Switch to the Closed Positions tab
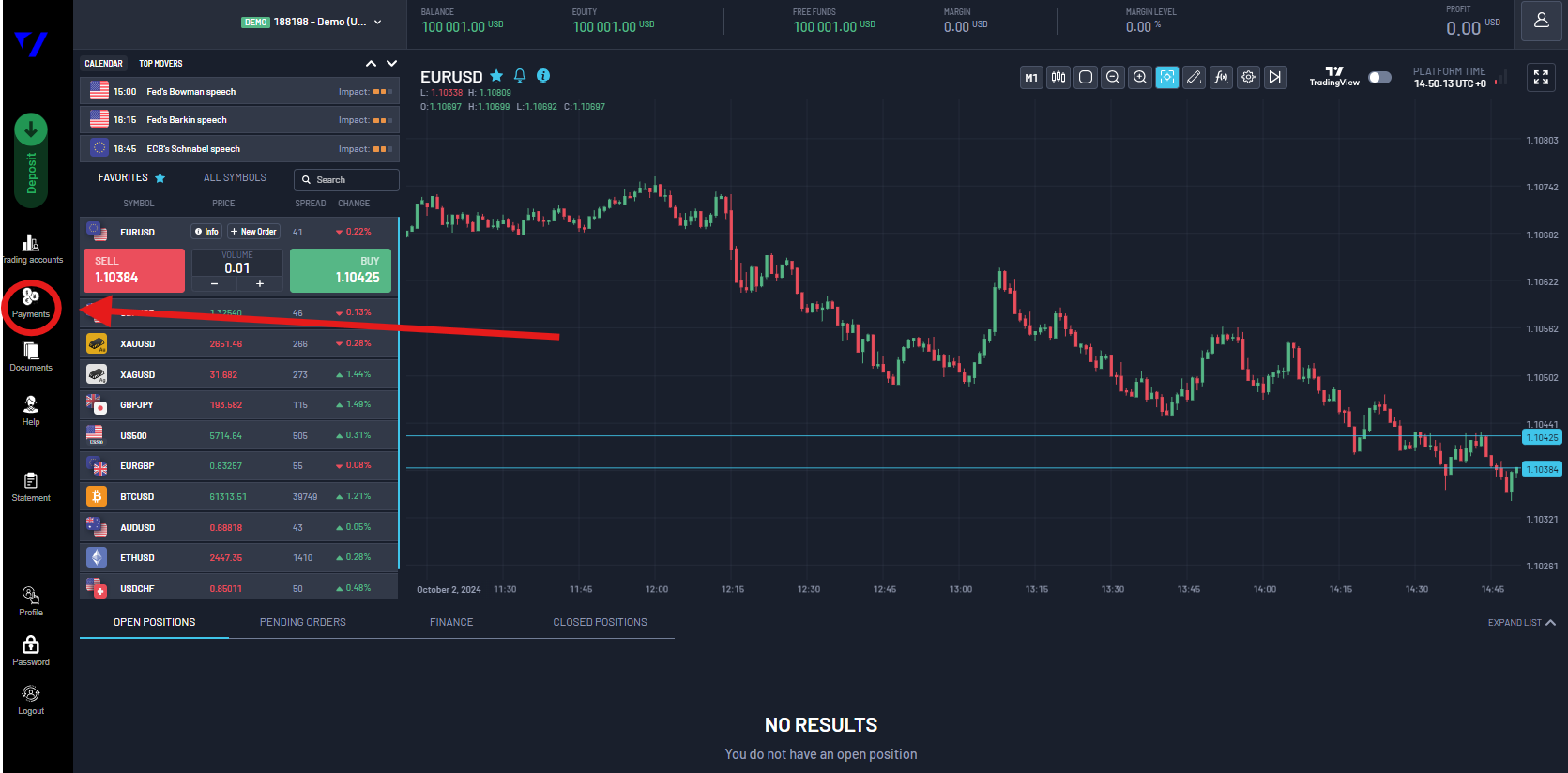 click(x=600, y=623)
